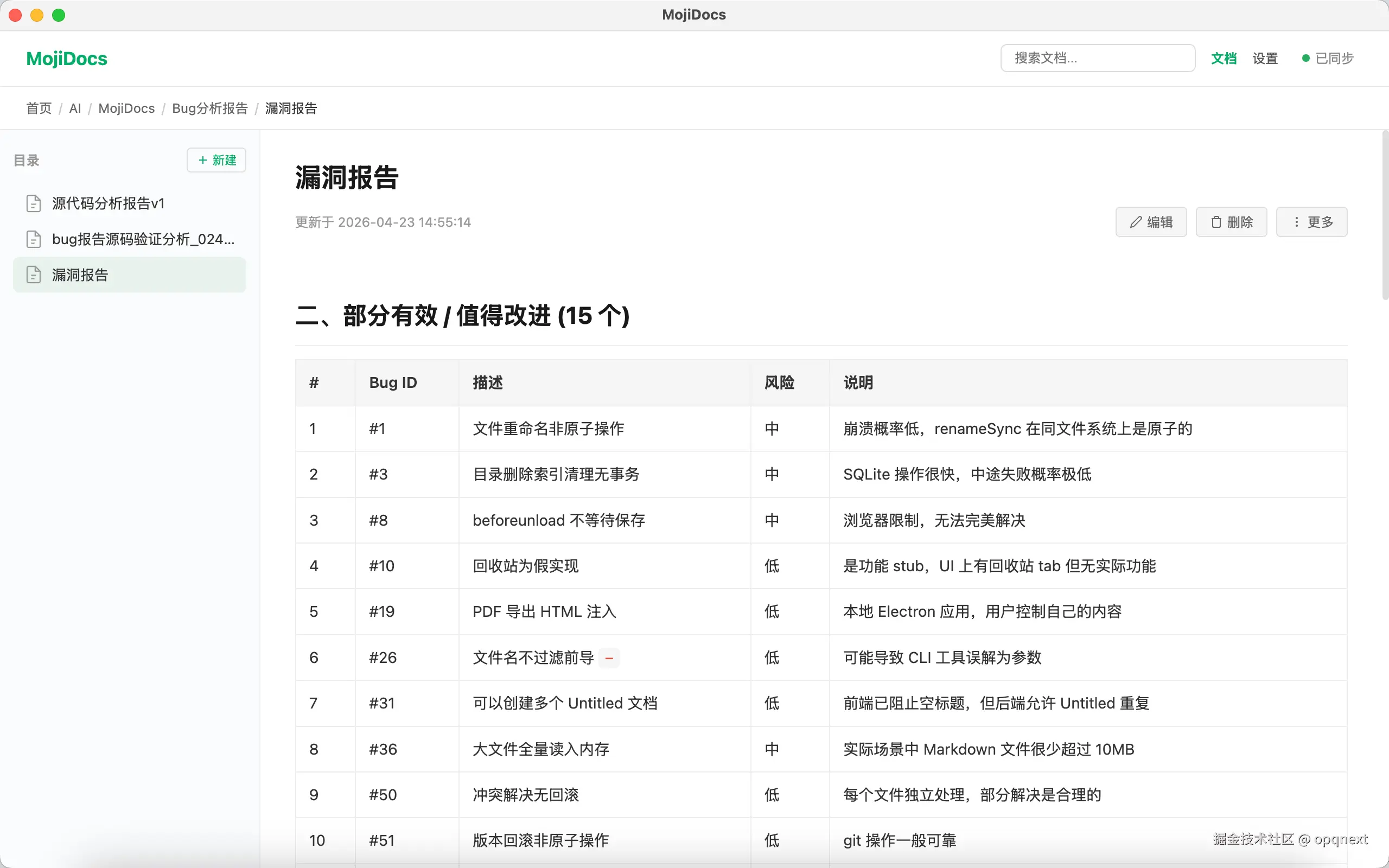Open the 更多 dropdown menu
Screen dimensions: 1389x868
pyautogui.click(x=1311, y=222)
